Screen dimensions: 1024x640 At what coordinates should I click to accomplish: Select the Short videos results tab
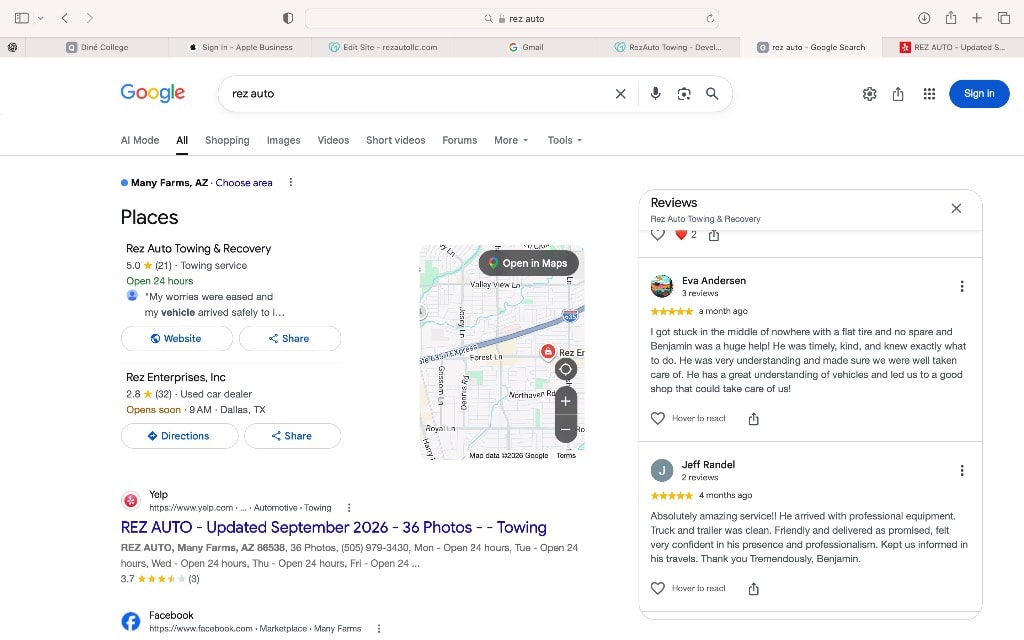[395, 140]
